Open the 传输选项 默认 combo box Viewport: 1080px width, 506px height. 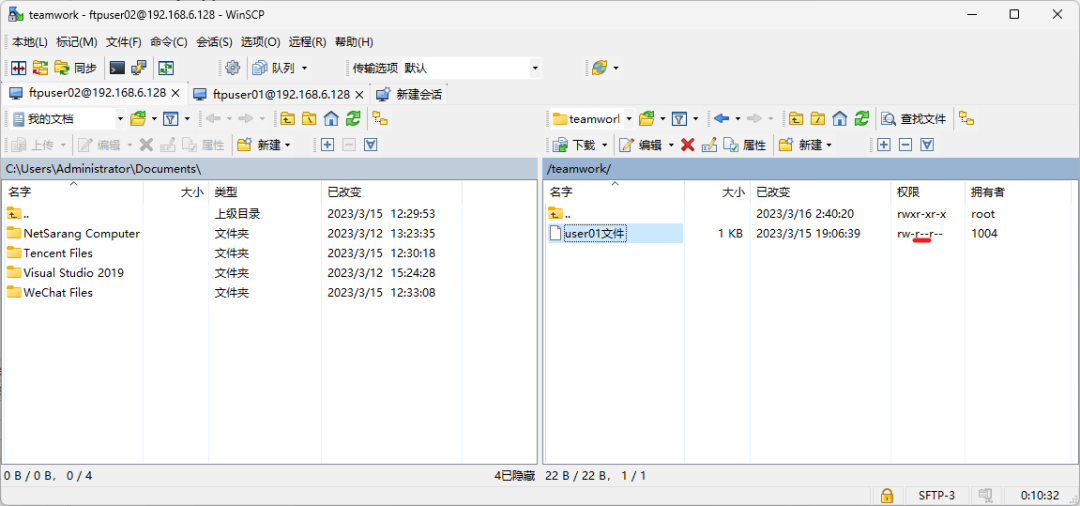point(472,68)
